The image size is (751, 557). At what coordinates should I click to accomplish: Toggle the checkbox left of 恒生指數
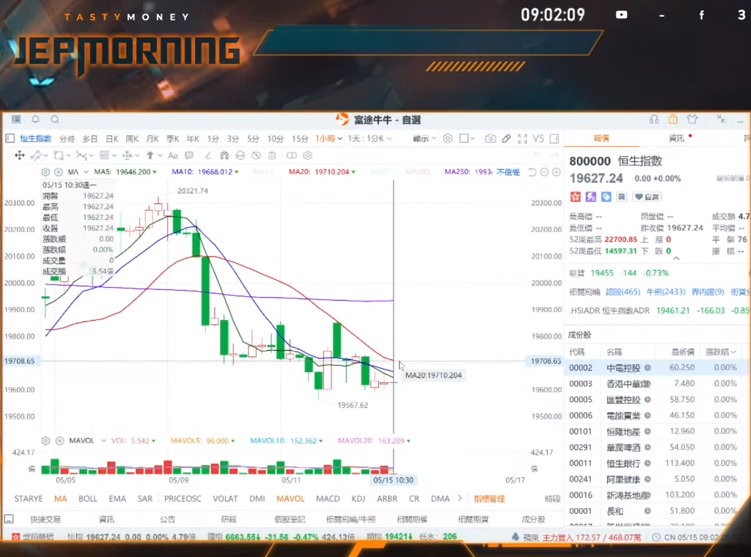tap(10, 139)
